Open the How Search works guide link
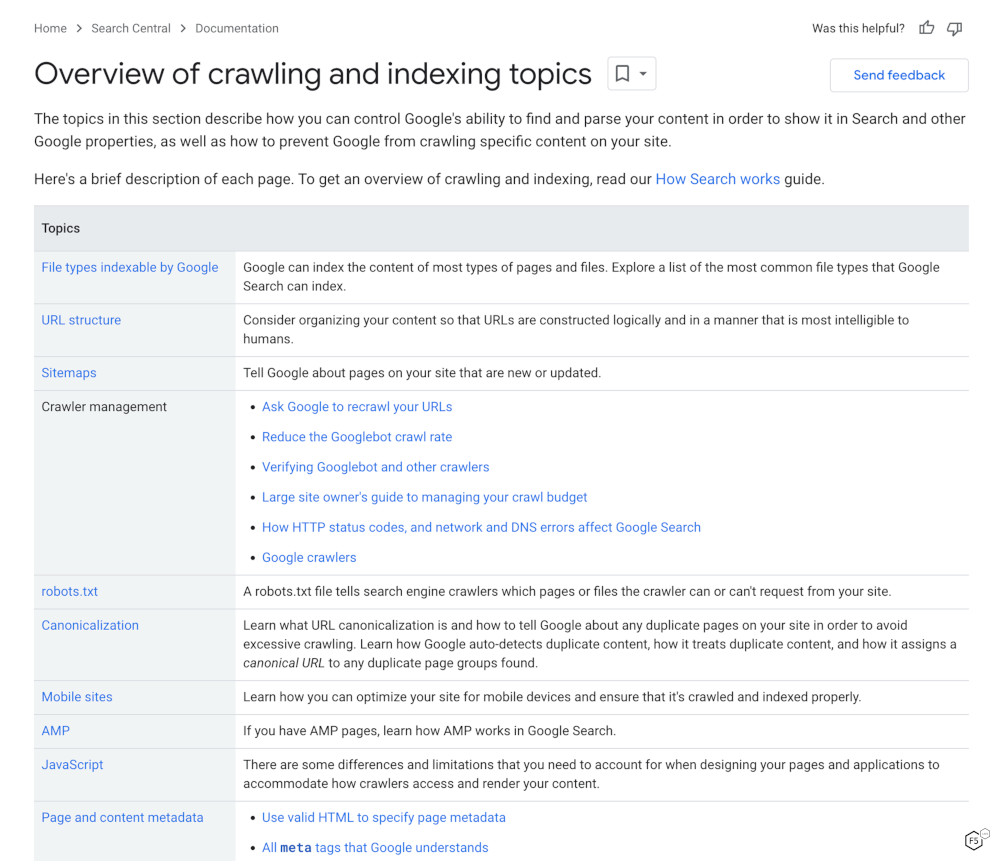 pos(717,179)
